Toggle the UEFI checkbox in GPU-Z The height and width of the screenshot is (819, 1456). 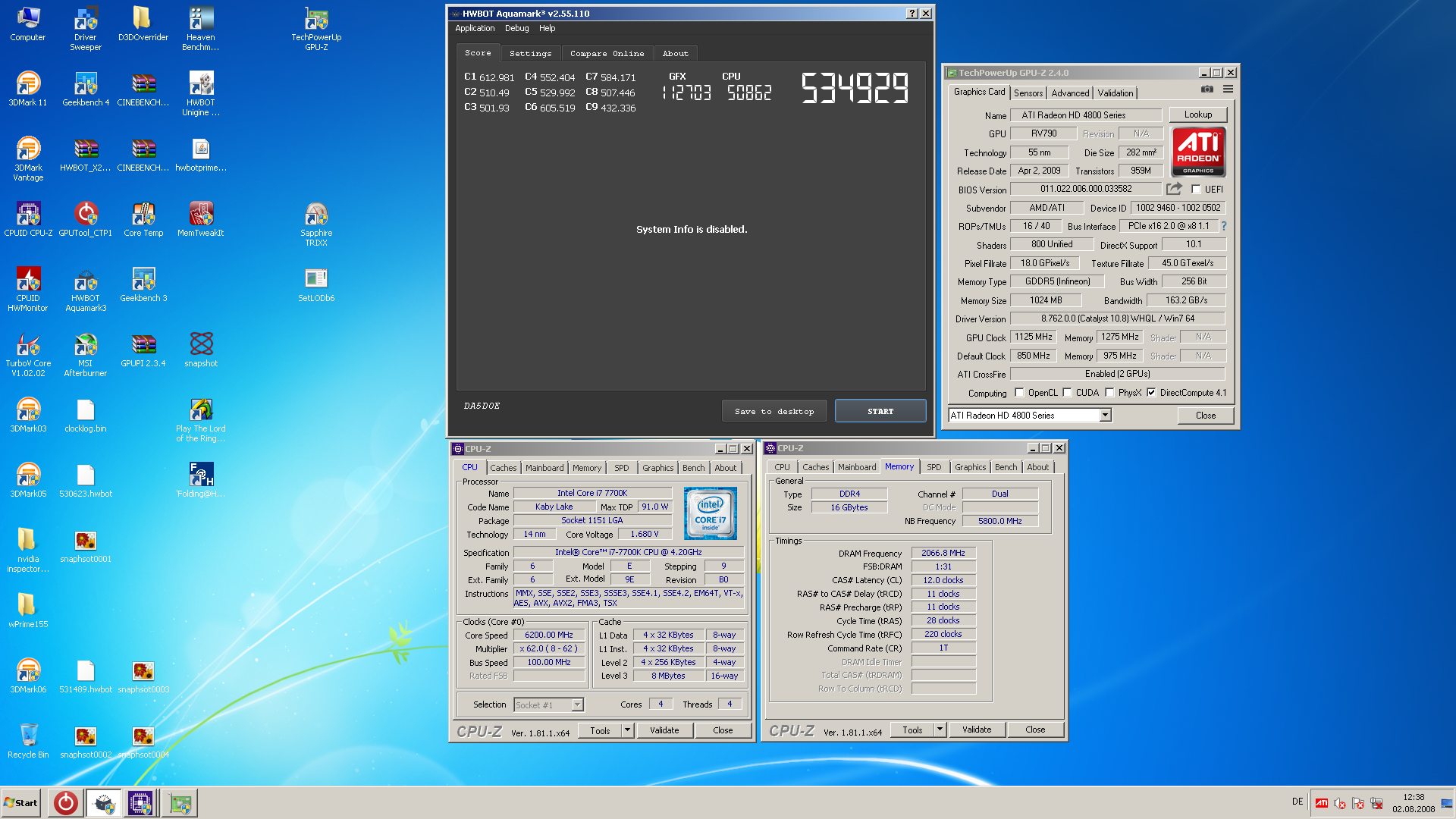click(1196, 190)
